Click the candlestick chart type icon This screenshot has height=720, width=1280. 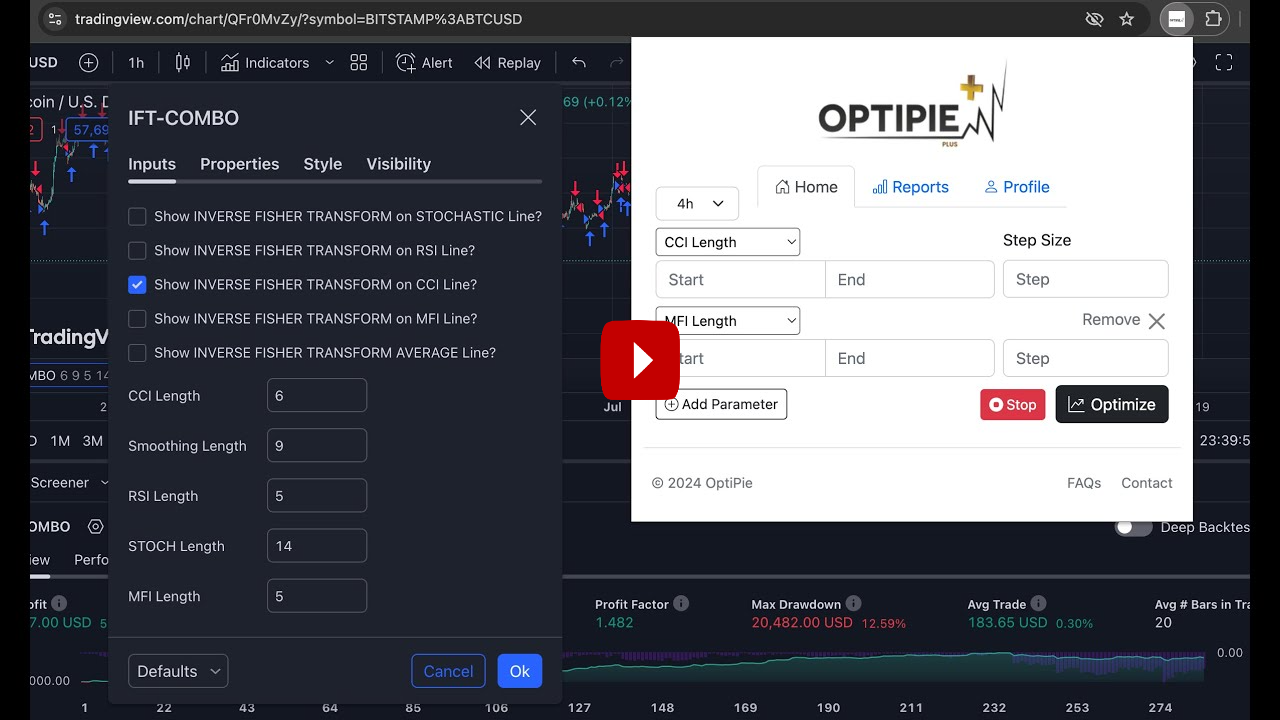182,62
